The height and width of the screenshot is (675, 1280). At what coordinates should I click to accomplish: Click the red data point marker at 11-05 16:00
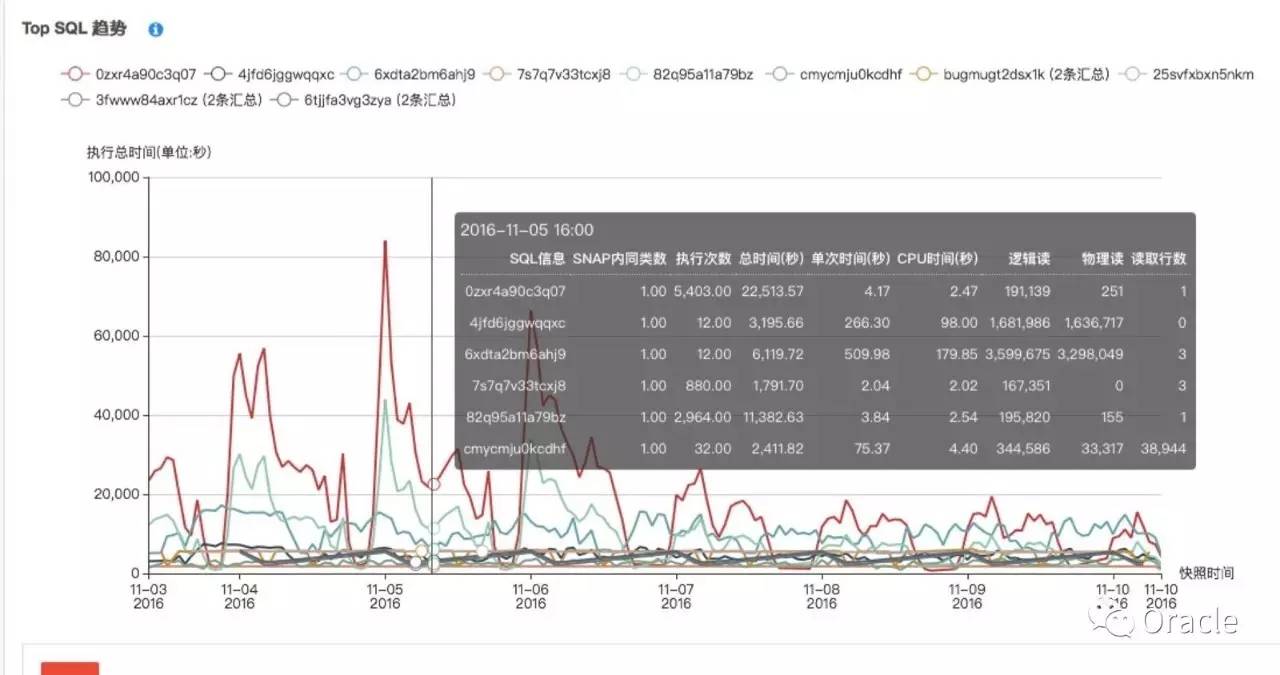click(433, 484)
